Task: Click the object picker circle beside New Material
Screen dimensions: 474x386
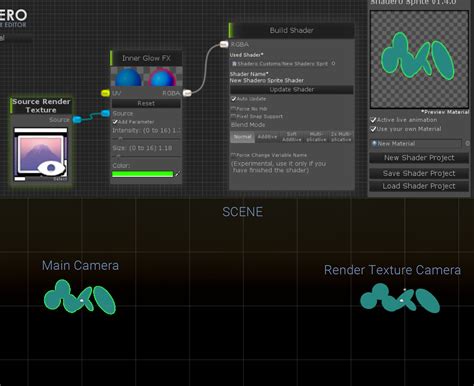Action: [467, 143]
